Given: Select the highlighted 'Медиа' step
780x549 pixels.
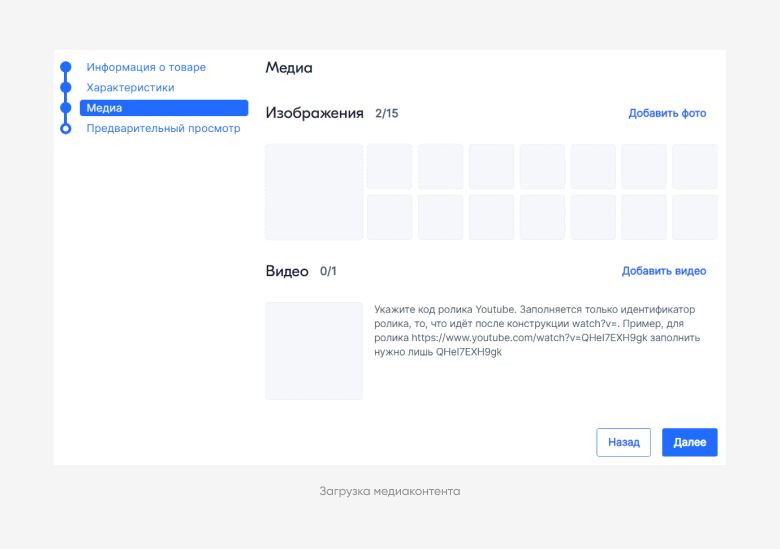Looking at the screenshot, I should pos(164,108).
